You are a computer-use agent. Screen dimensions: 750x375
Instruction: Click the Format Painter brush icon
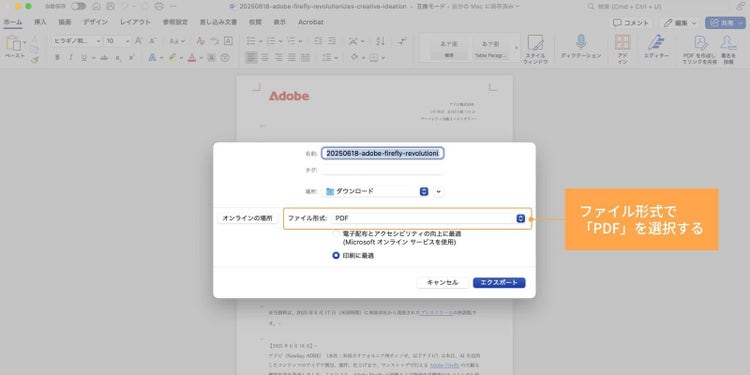(x=34, y=59)
